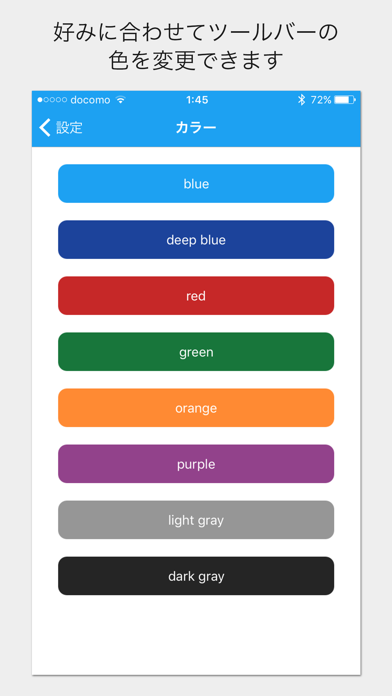Image resolution: width=392 pixels, height=696 pixels.
Task: Tap the Japanese caption about toolbar color
Action: (196, 47)
